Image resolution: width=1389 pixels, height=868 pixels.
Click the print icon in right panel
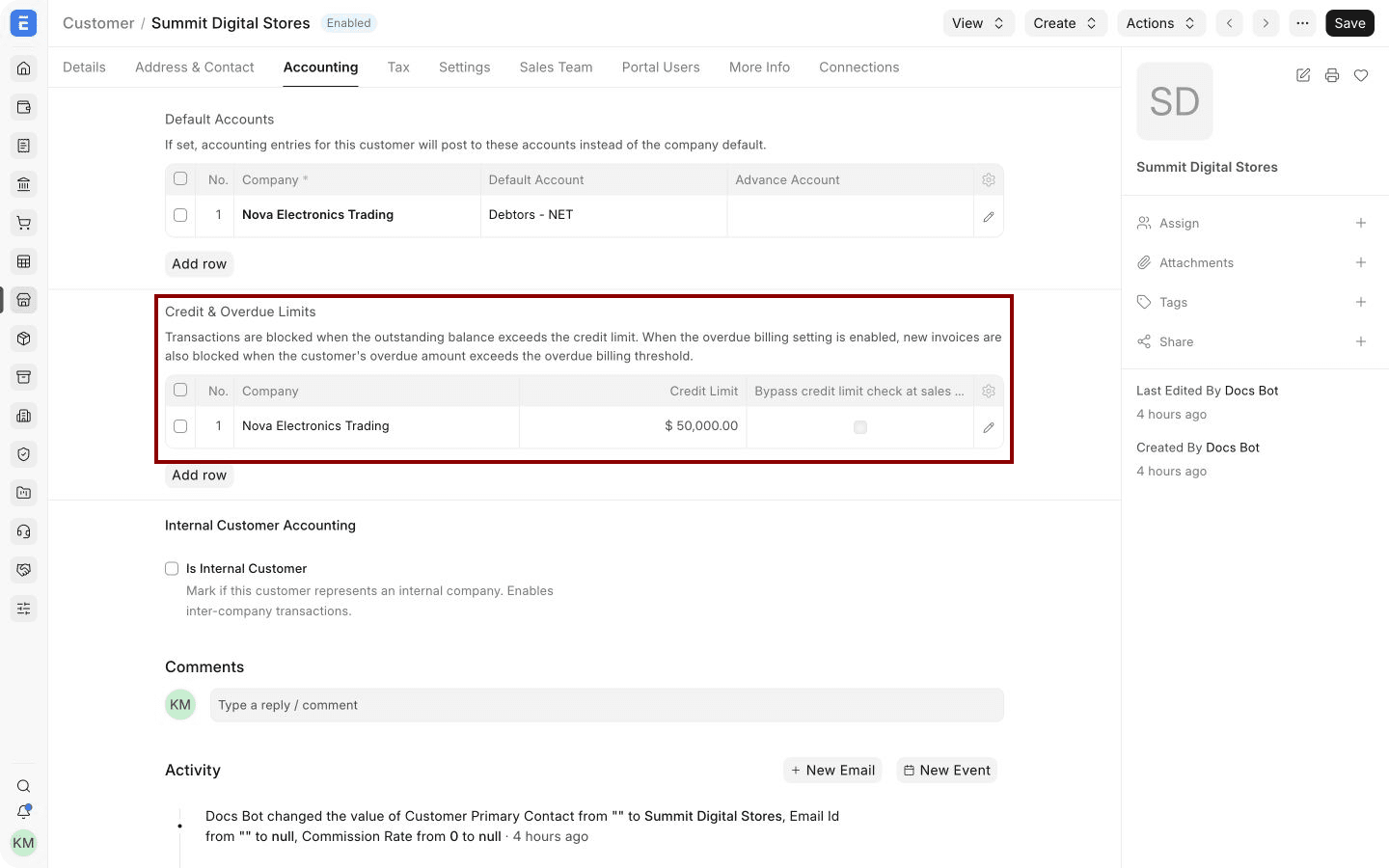1332,75
